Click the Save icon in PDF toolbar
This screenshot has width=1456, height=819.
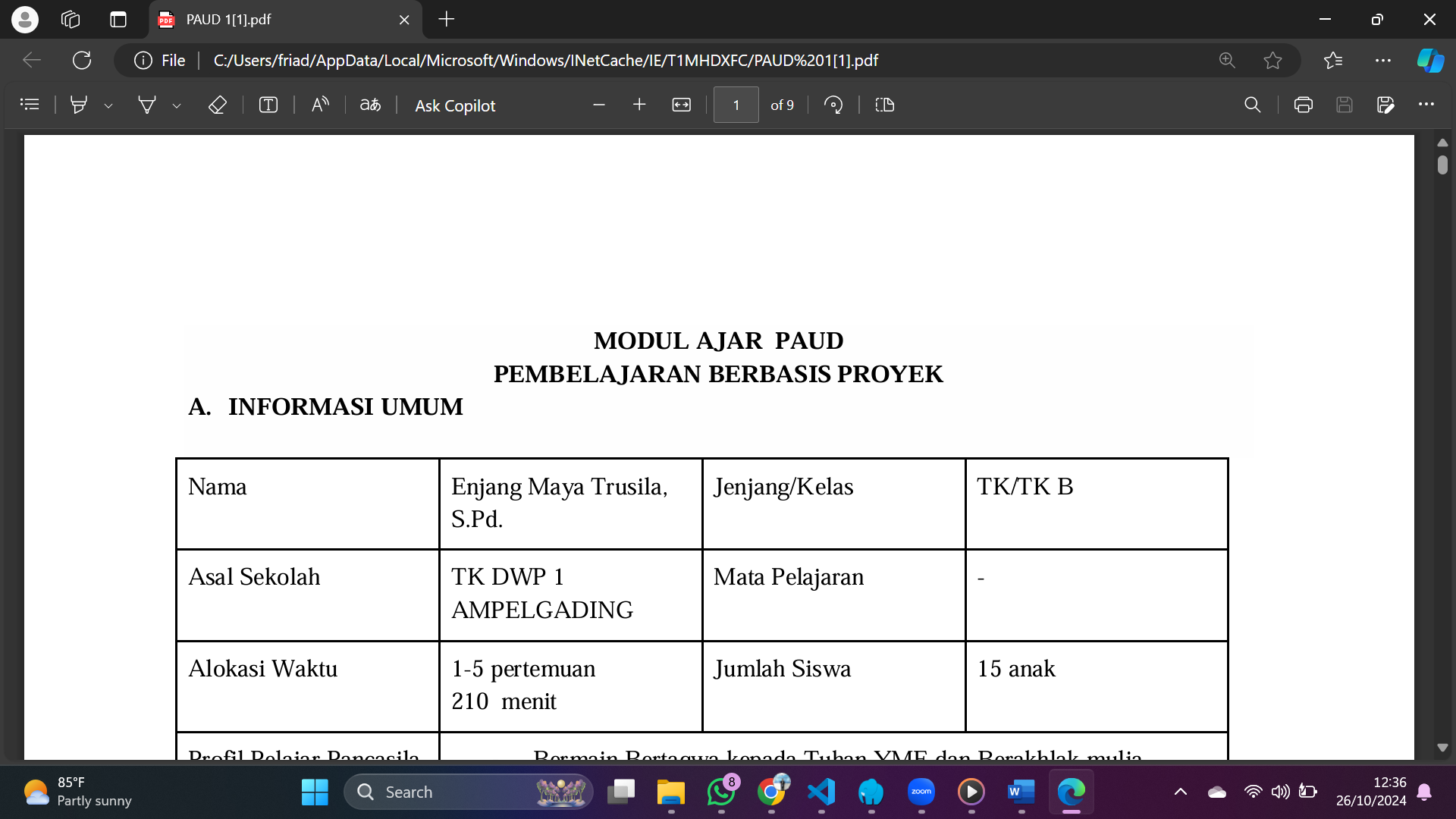click(1345, 105)
